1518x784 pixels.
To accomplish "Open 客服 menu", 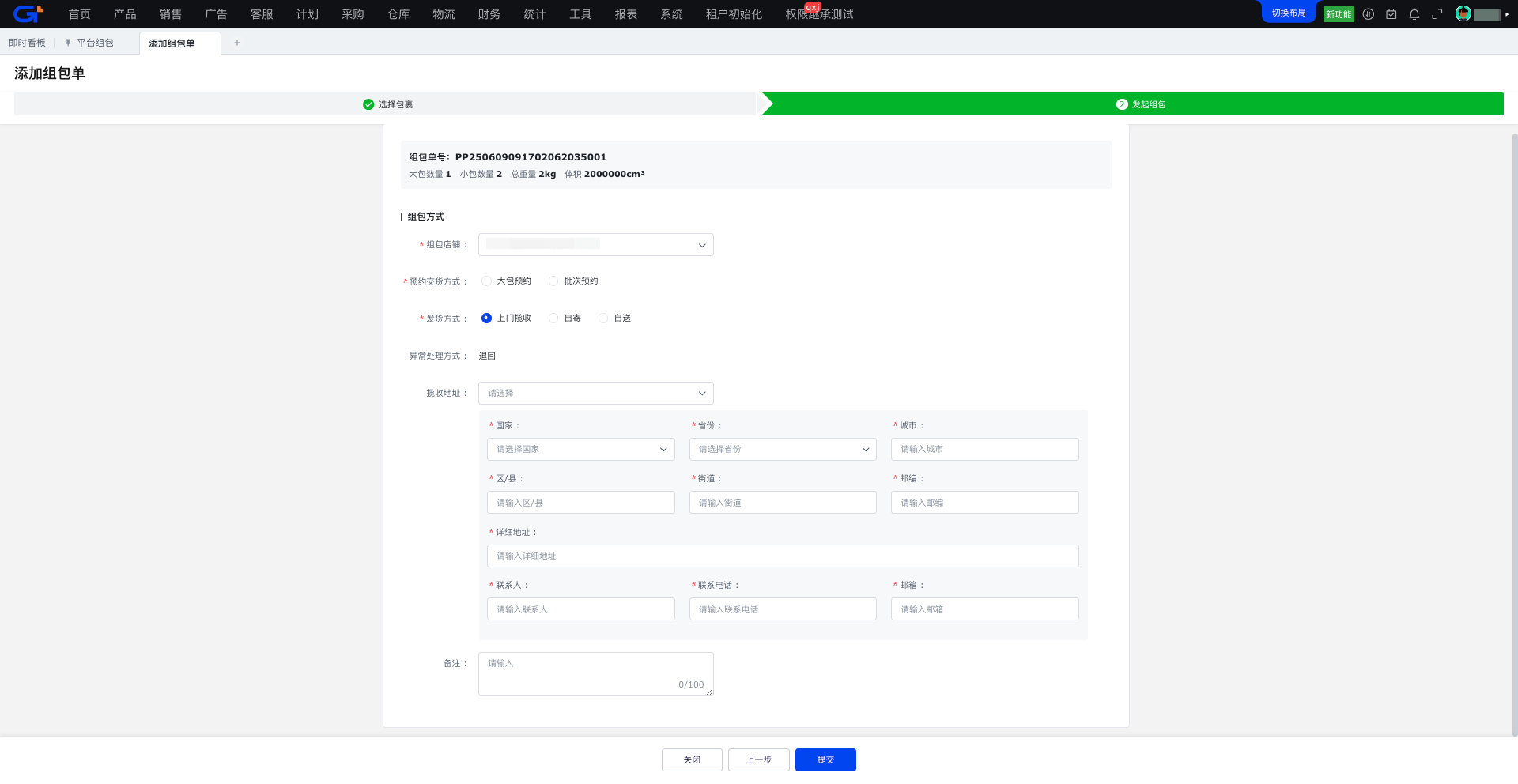I will pyautogui.click(x=262, y=14).
